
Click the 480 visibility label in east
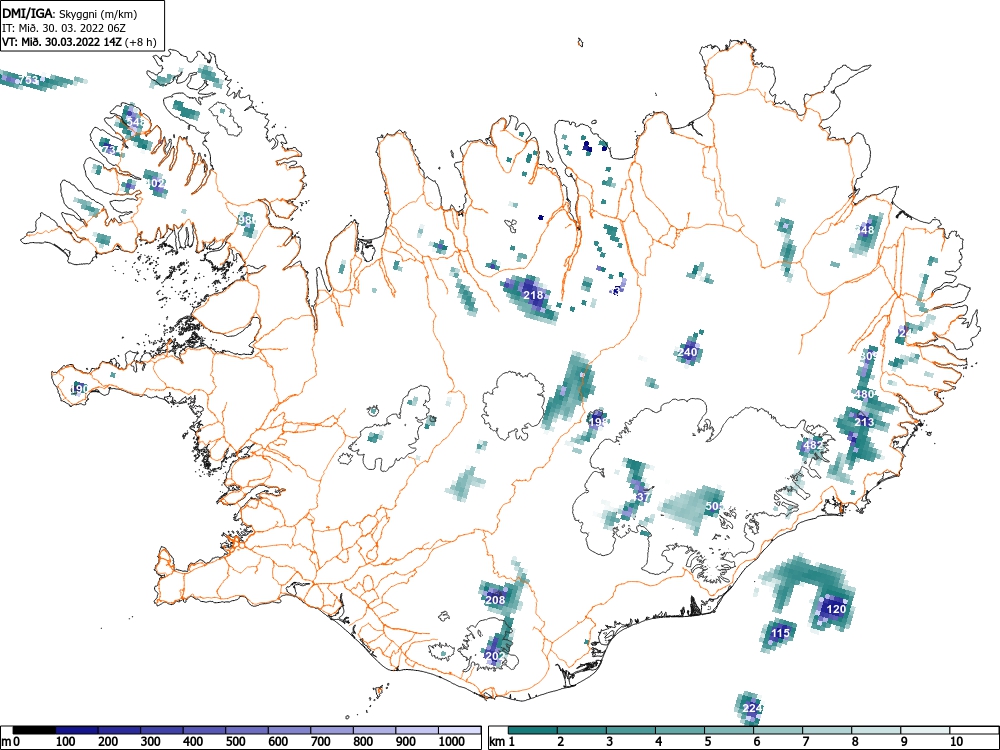(864, 394)
